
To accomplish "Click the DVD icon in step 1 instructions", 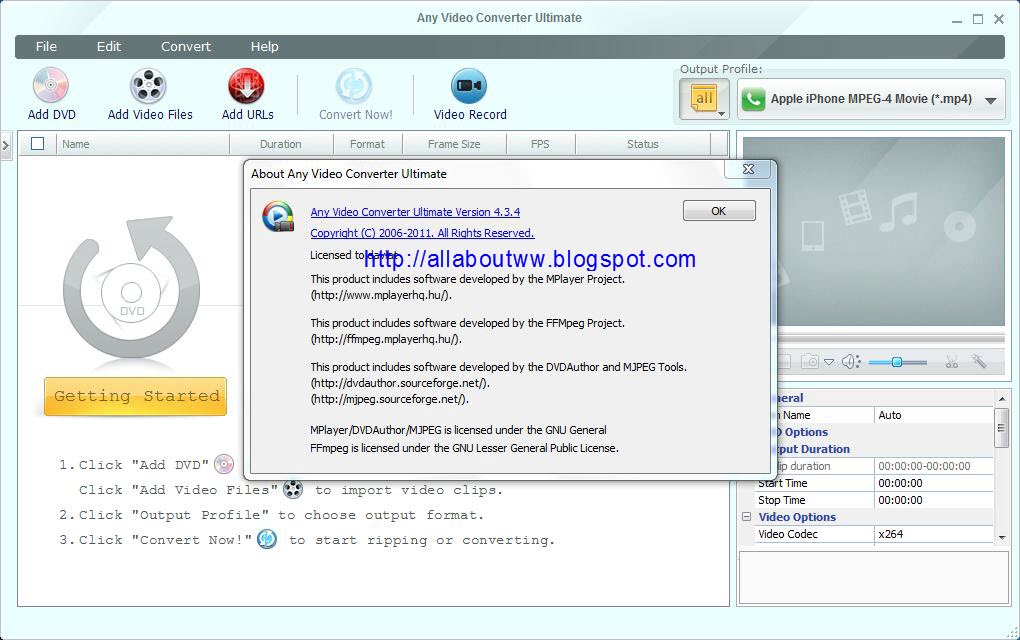I will click(x=224, y=464).
